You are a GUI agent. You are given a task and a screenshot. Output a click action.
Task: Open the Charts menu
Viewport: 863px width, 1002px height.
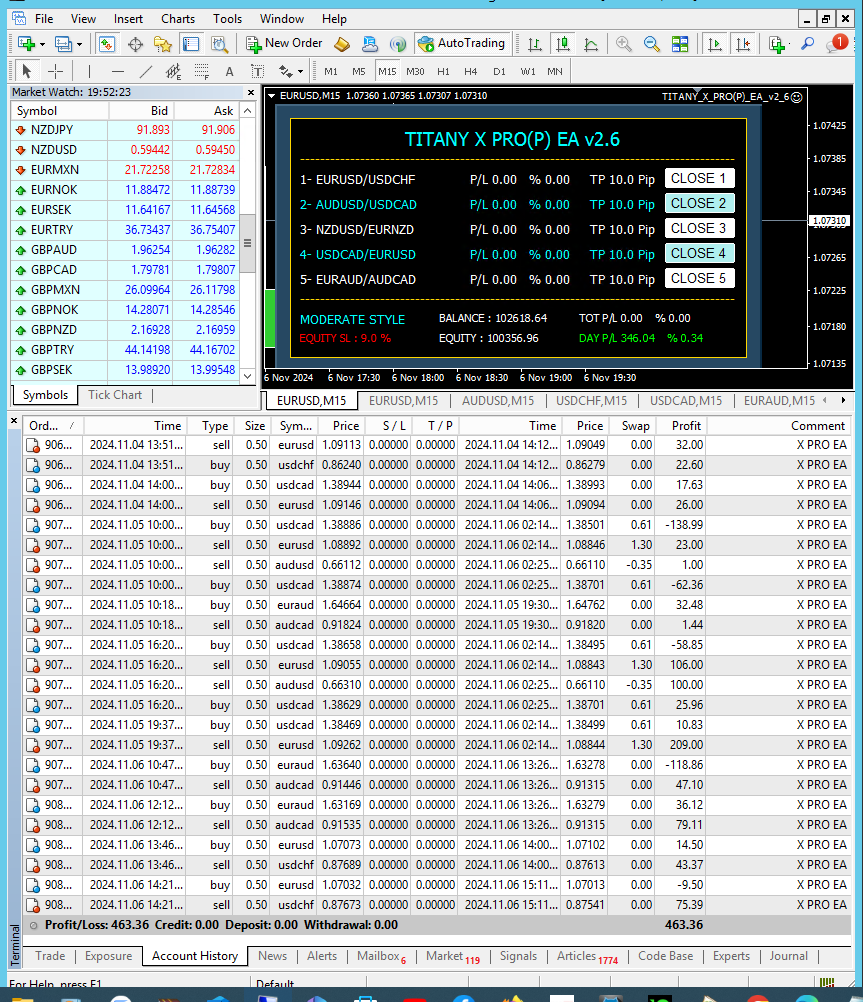pyautogui.click(x=178, y=18)
